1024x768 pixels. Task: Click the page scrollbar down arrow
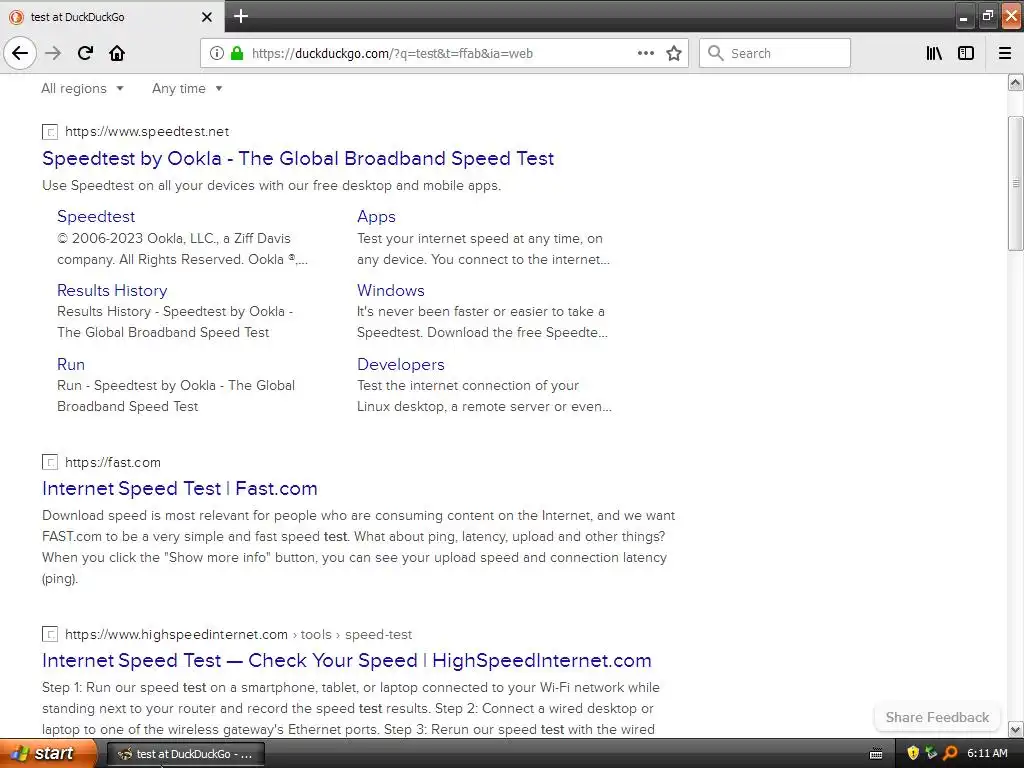tap(1016, 729)
